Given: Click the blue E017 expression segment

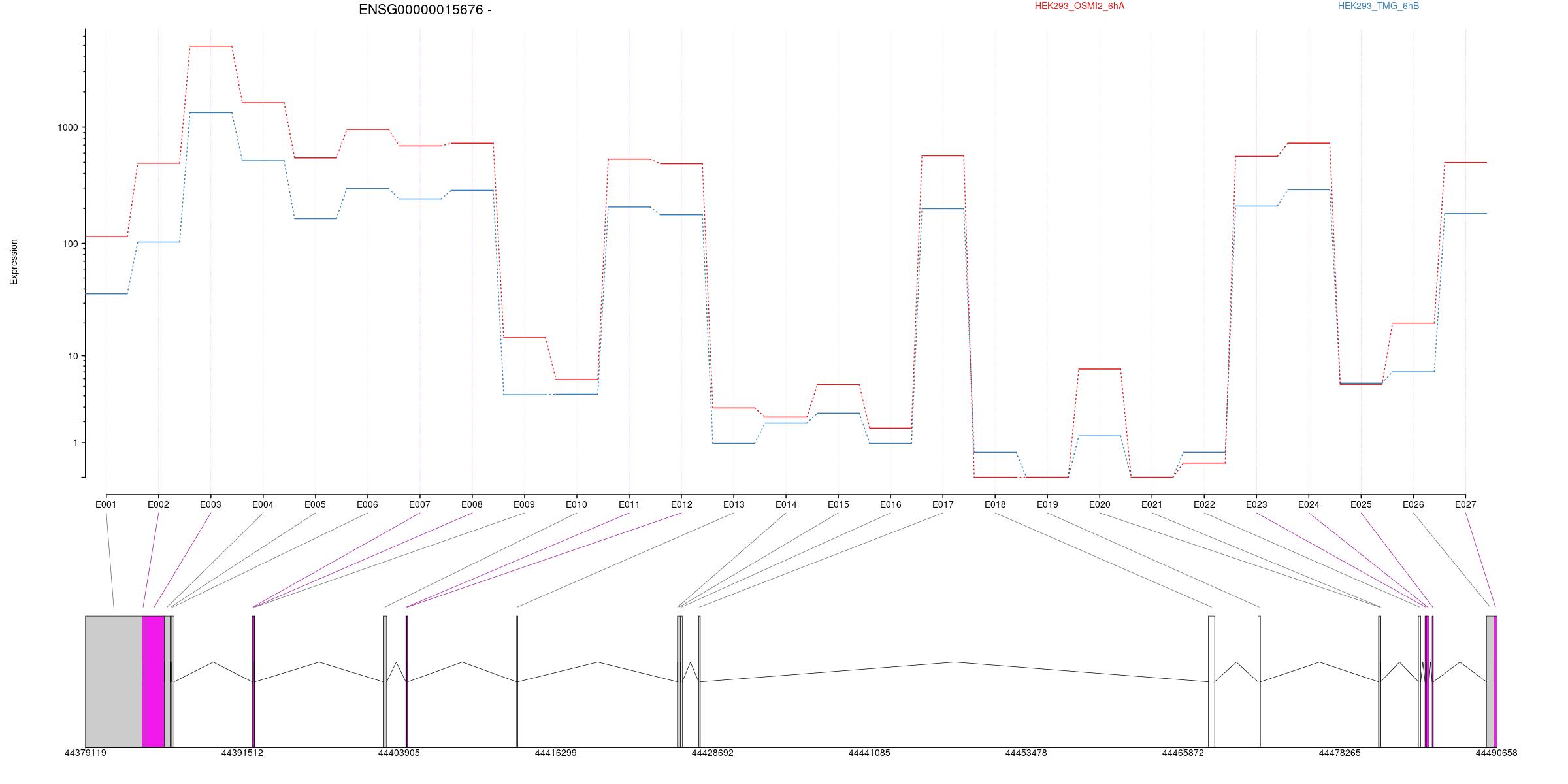Looking at the screenshot, I should (x=943, y=209).
